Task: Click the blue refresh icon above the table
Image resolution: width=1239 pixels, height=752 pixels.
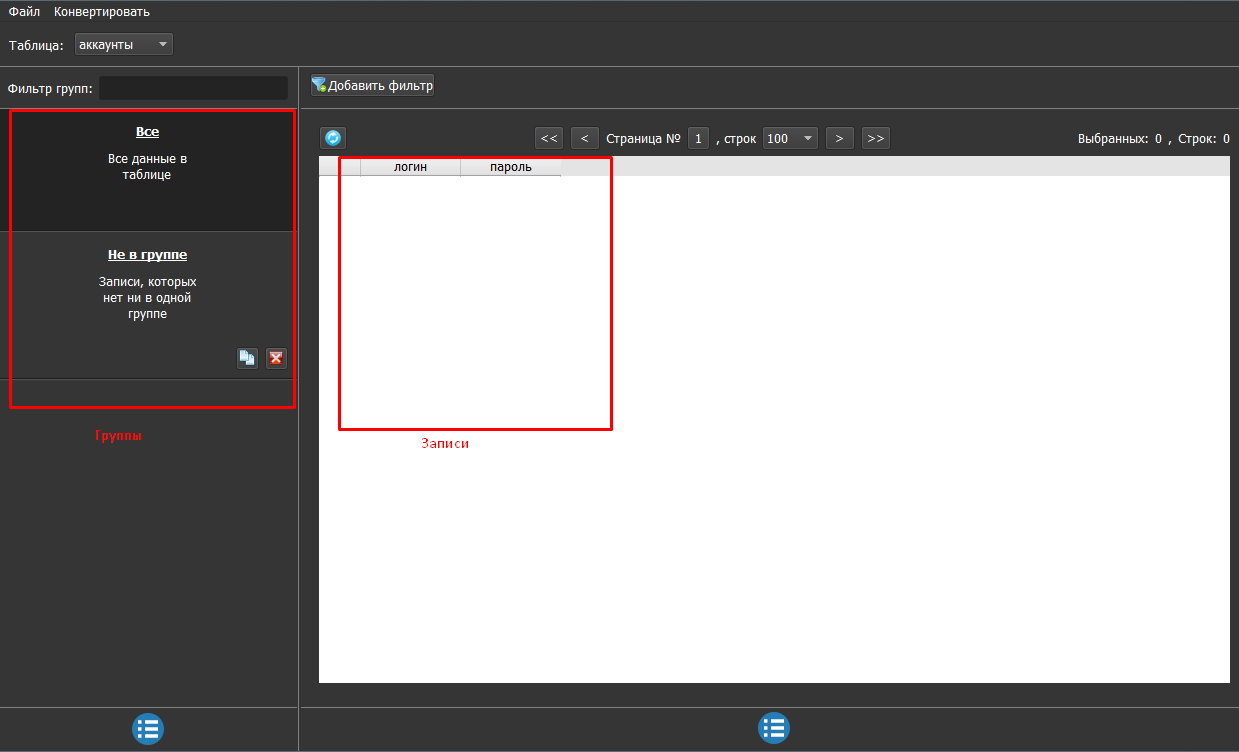Action: (333, 138)
